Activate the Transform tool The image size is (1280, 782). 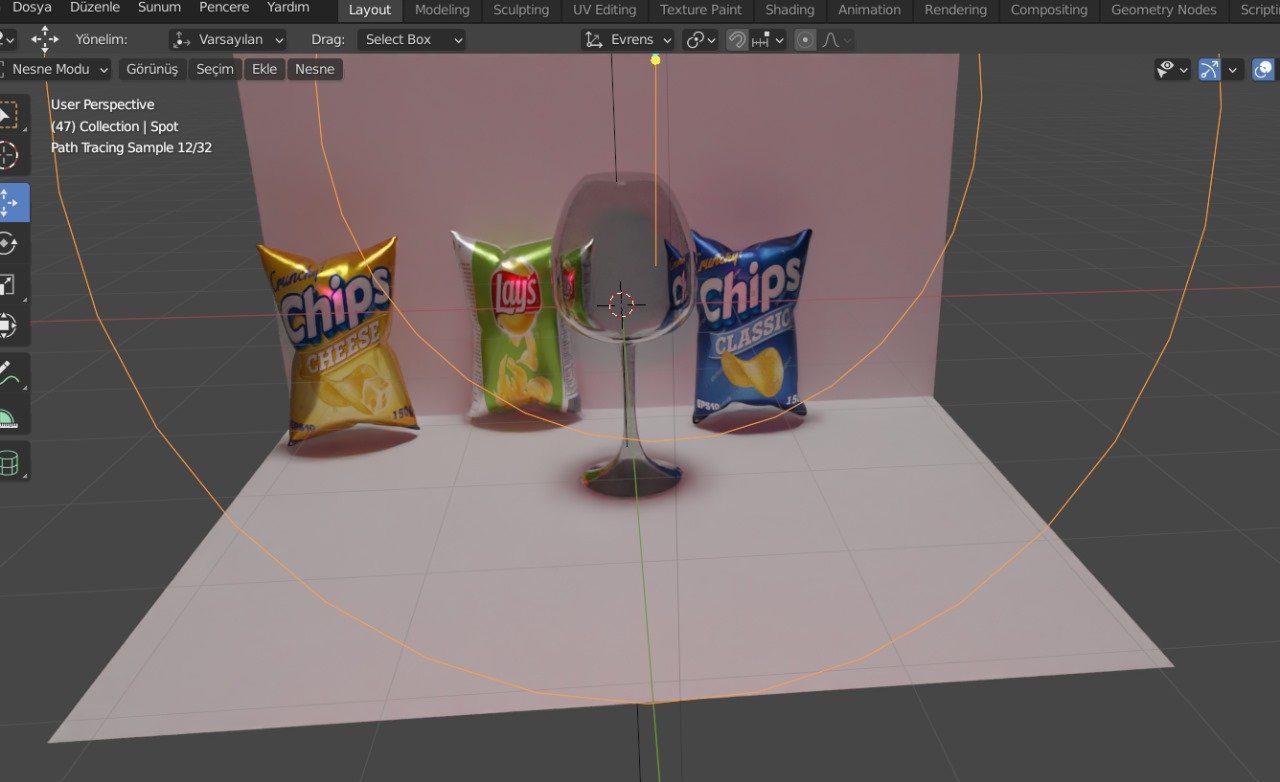(8, 326)
